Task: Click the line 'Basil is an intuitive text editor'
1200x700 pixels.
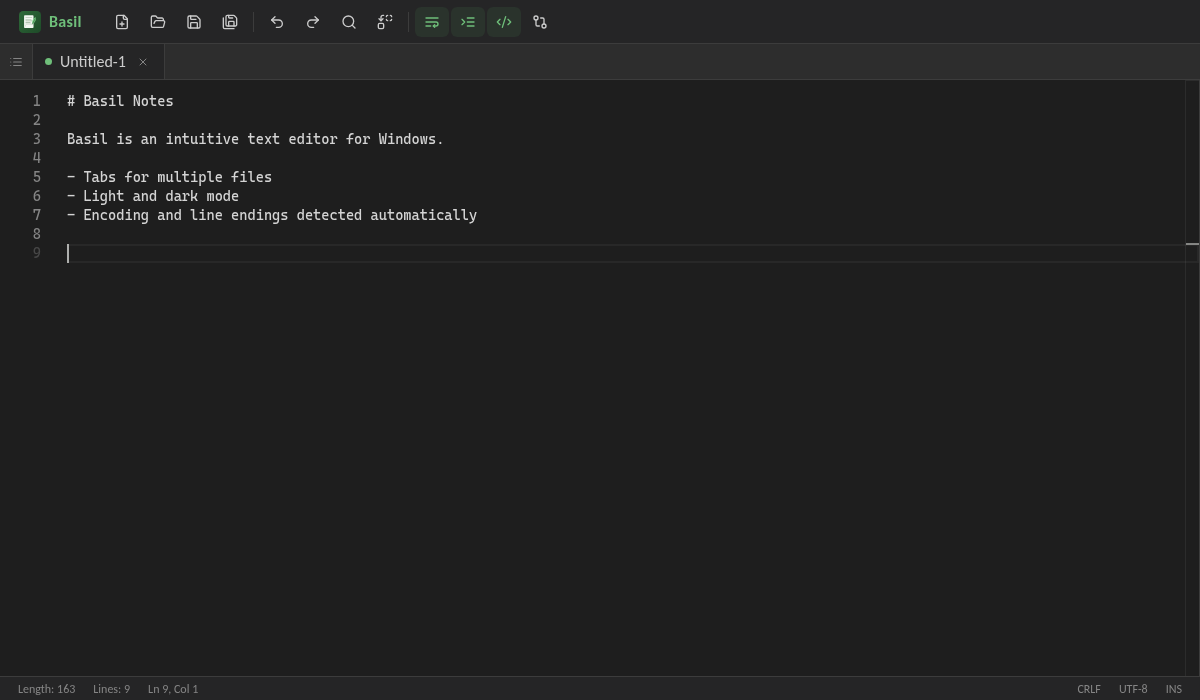Action: point(255,139)
